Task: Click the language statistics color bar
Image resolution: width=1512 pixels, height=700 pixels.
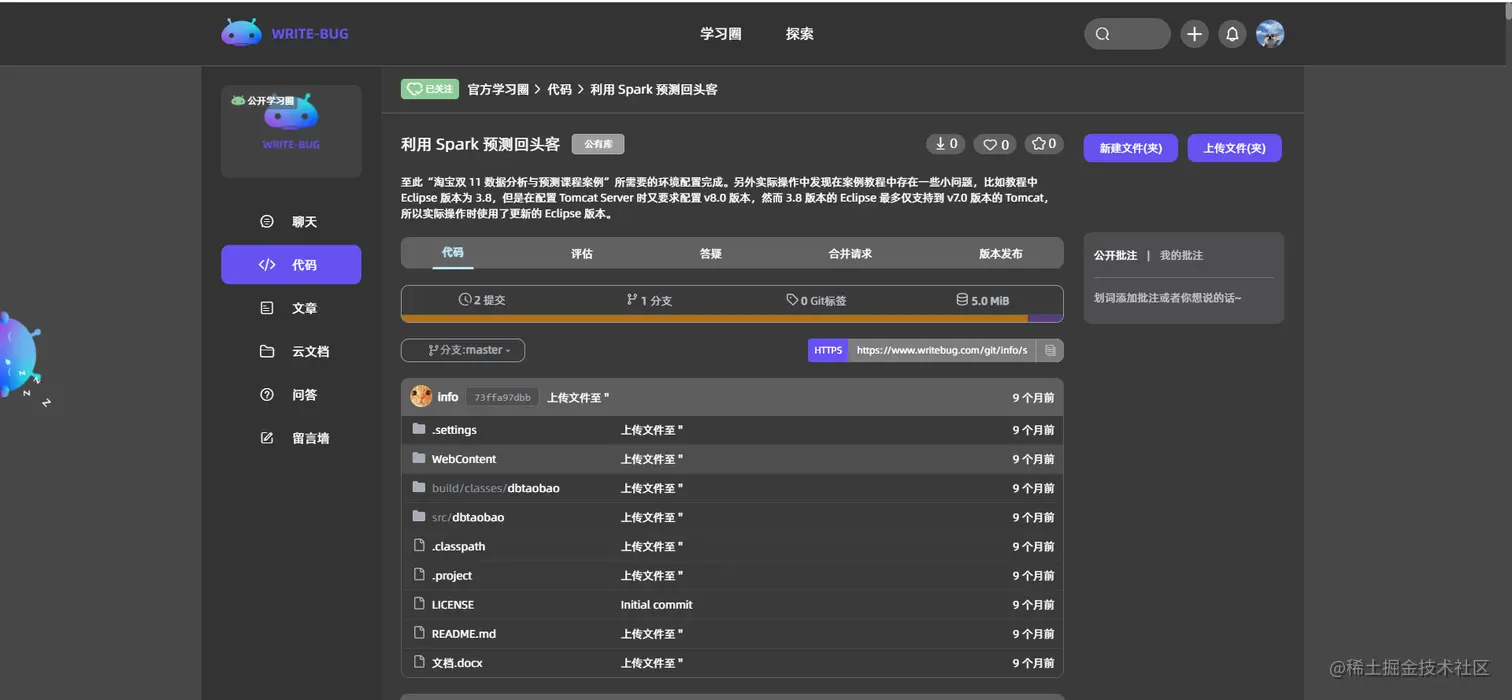Action: pyautogui.click(x=732, y=319)
